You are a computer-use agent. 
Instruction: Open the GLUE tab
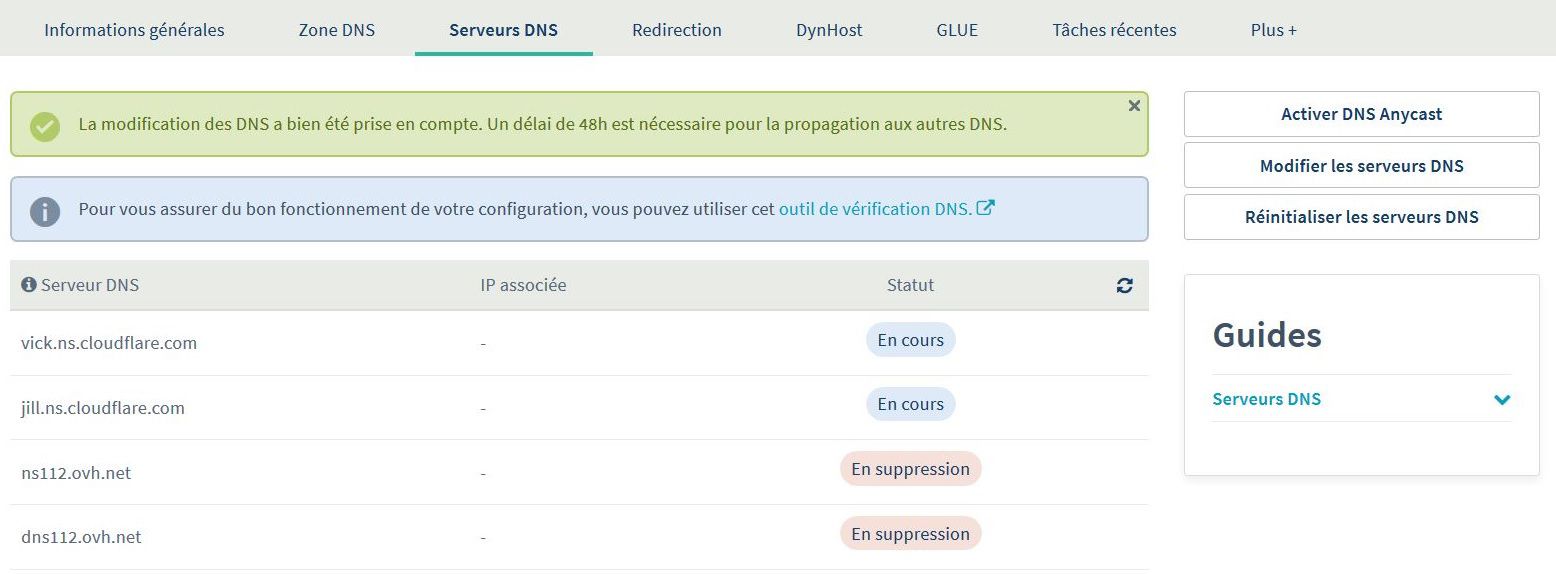point(957,30)
